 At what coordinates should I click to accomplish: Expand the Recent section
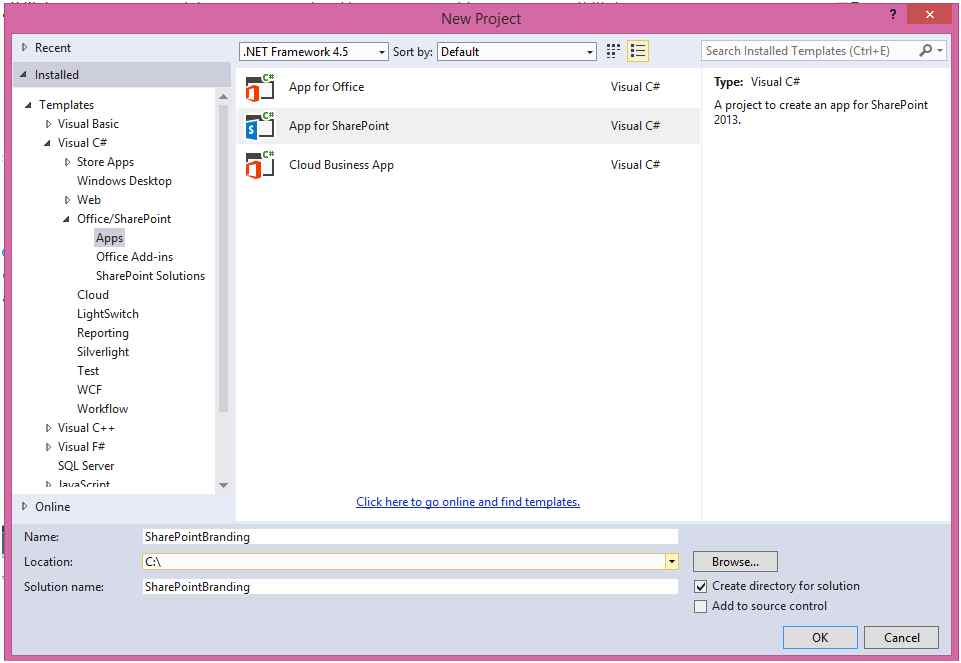click(24, 47)
